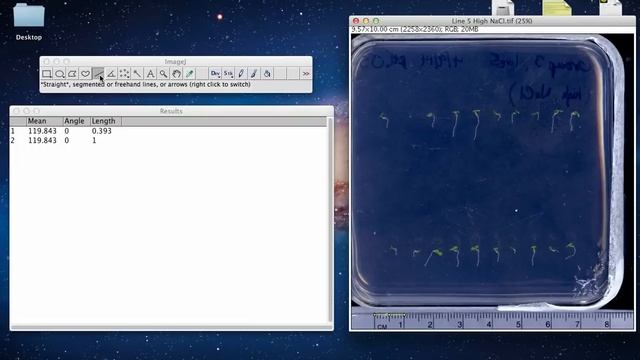Click the Results window vertical scrollbar

click(x=330, y=220)
